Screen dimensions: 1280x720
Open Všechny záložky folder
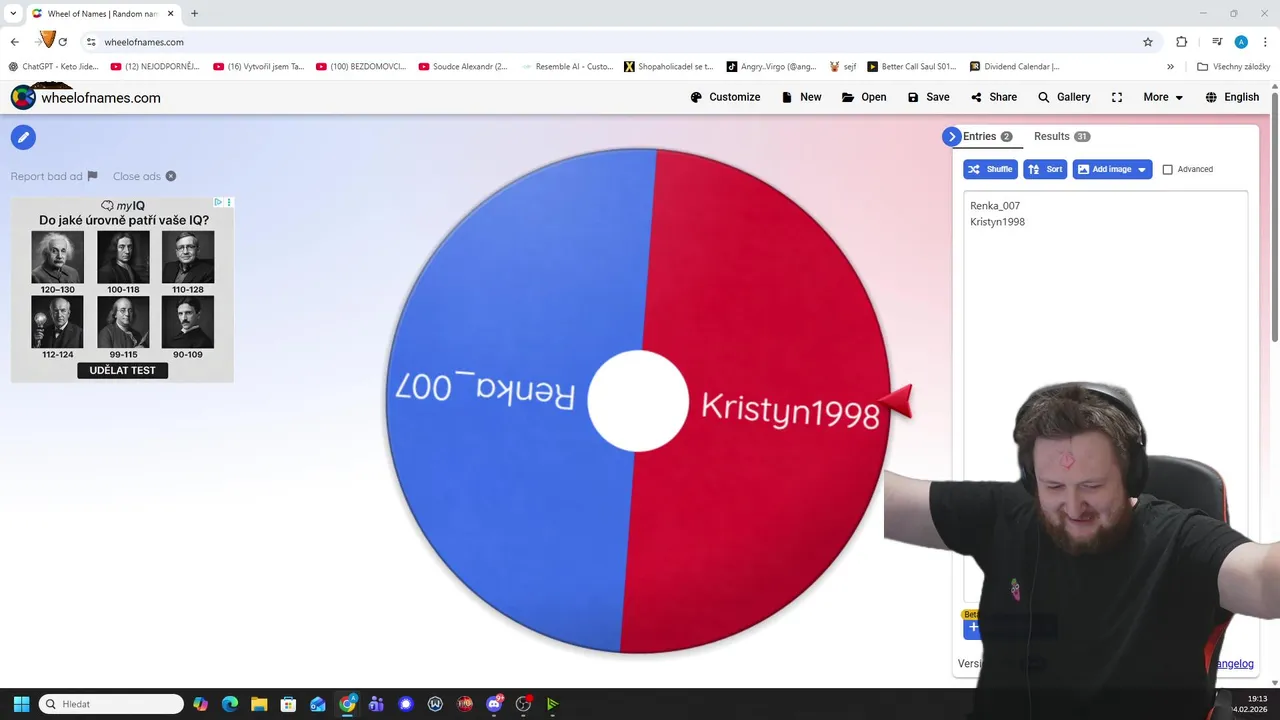pos(1233,66)
